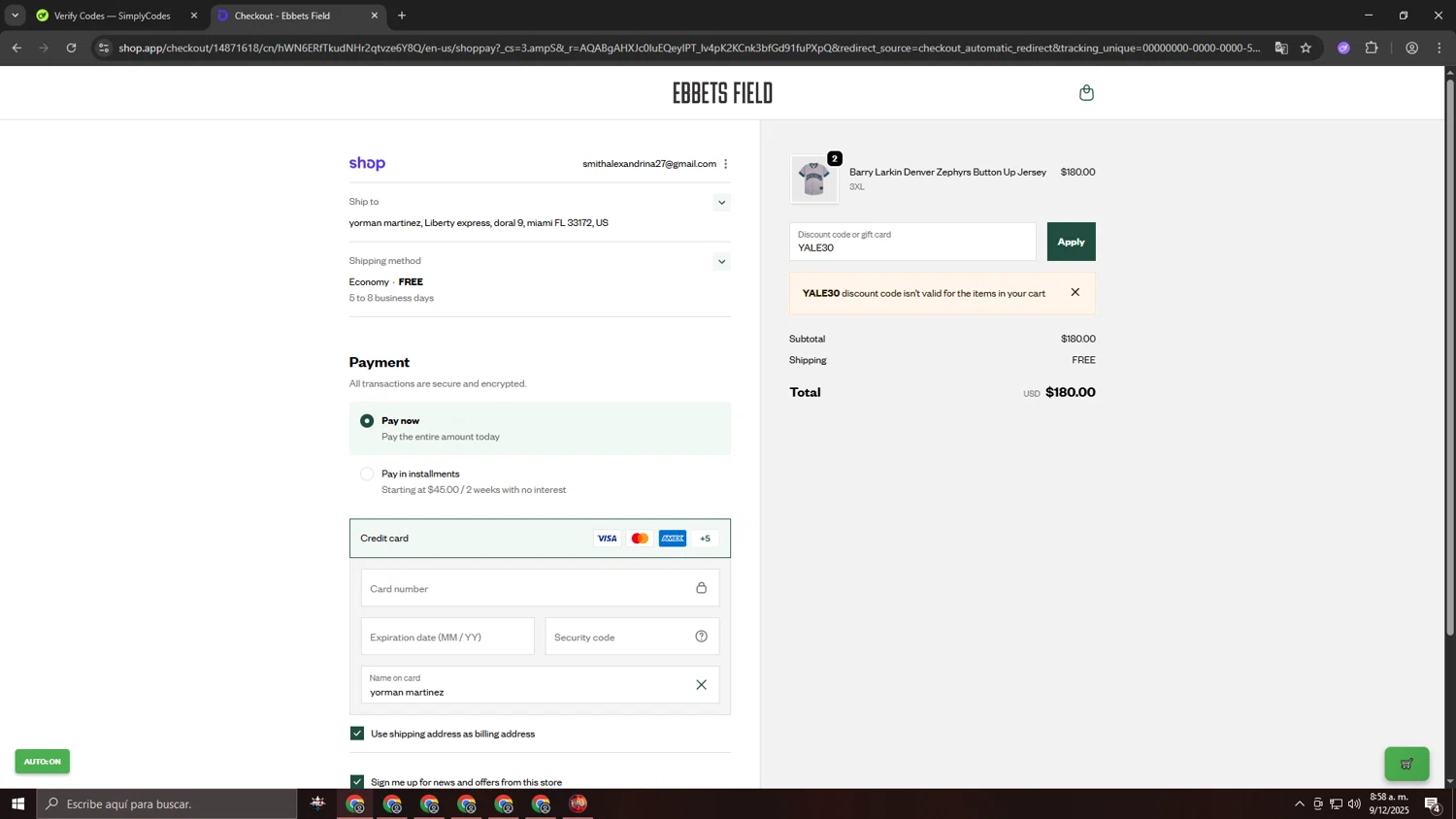Image resolution: width=1456 pixels, height=819 pixels.
Task: Click the Name on card field
Action: [540, 685]
